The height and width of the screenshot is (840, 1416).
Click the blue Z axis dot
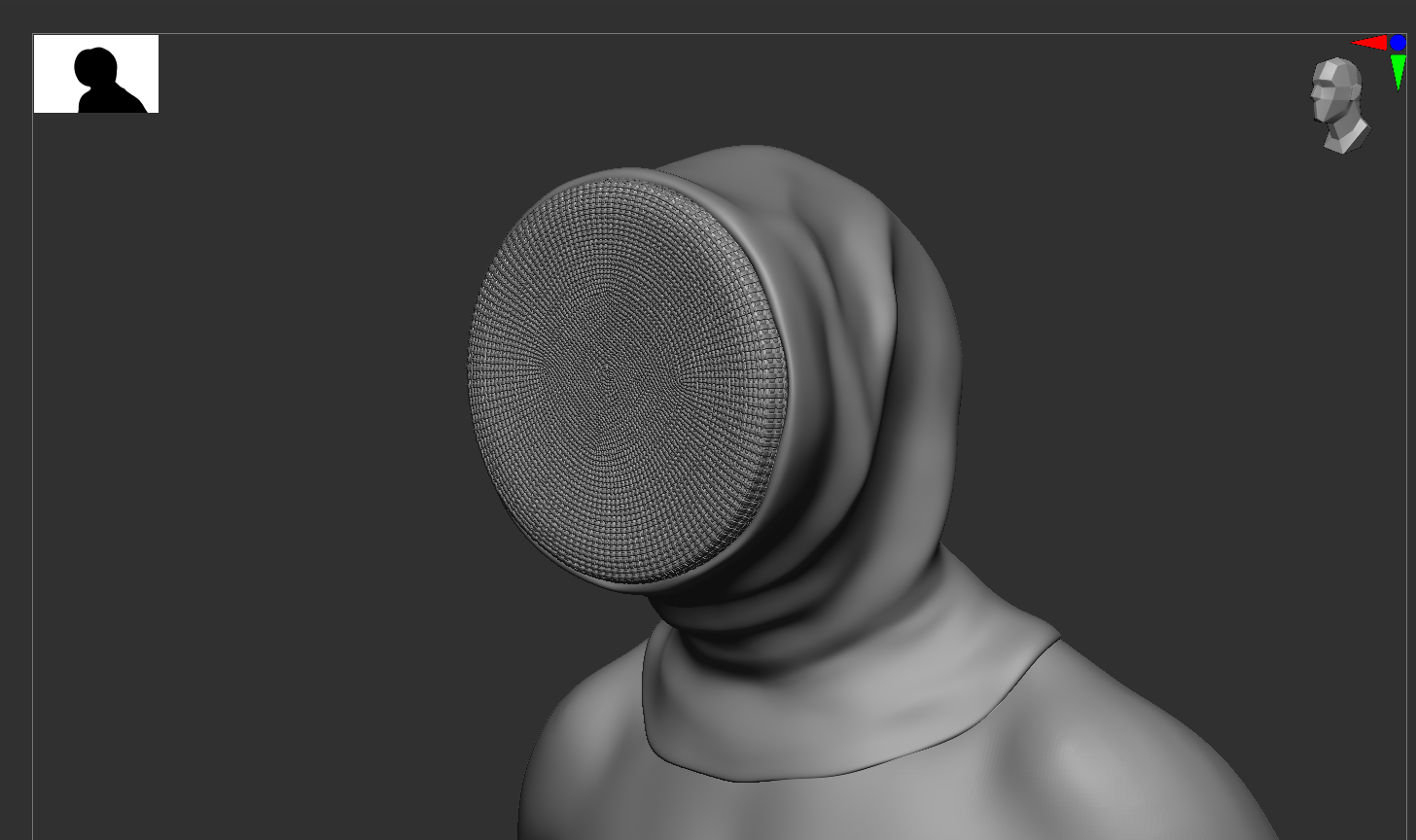(x=1398, y=43)
